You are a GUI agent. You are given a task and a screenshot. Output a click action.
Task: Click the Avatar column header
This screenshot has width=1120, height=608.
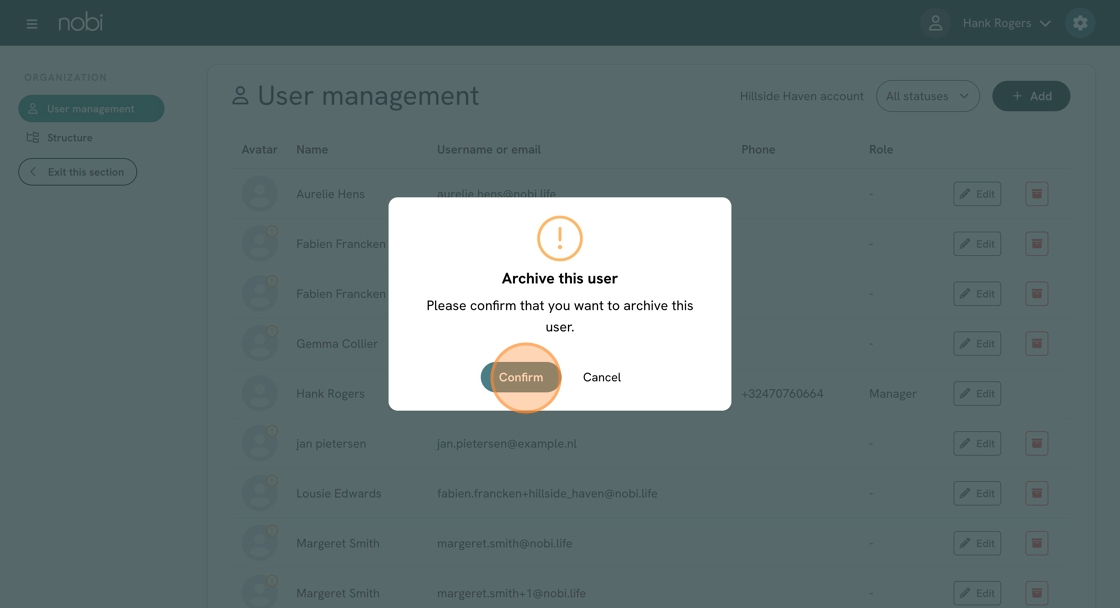click(x=259, y=149)
